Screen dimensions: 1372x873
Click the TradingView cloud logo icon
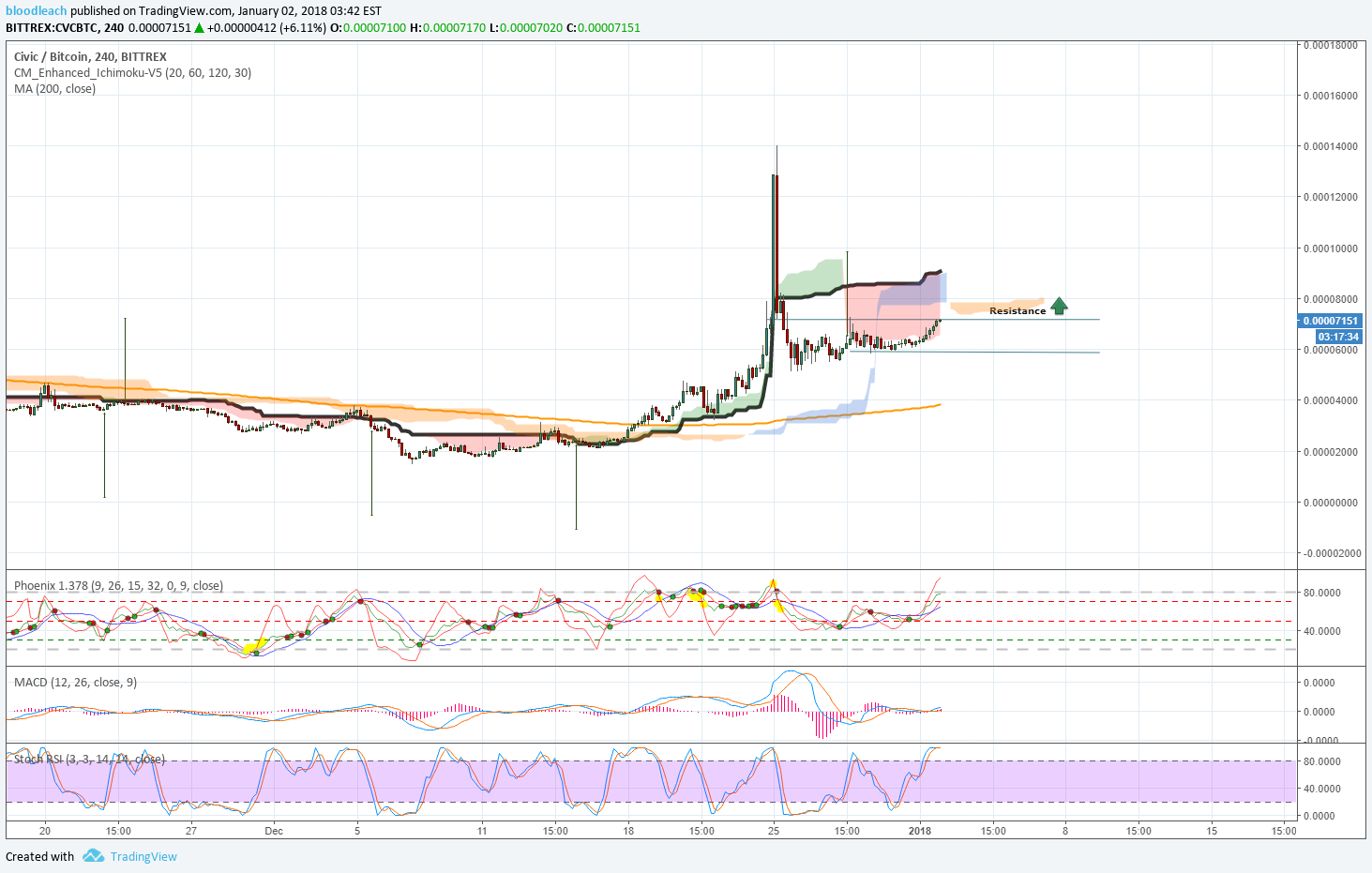point(93,855)
